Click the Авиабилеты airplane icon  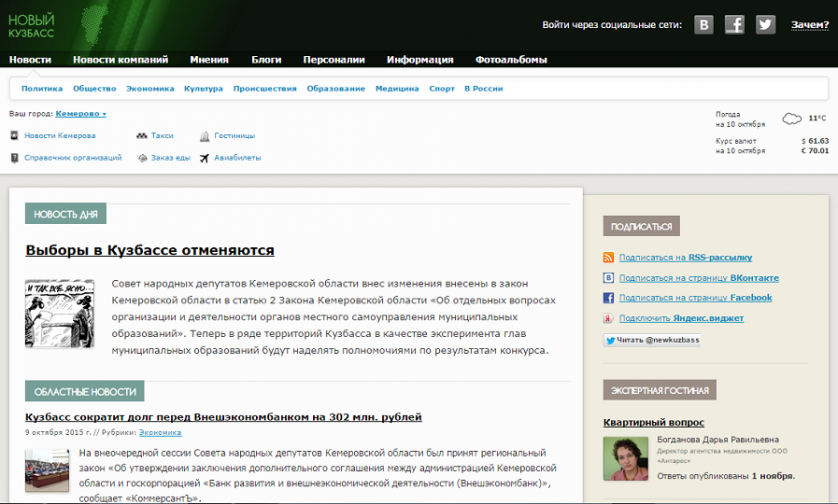tap(204, 158)
